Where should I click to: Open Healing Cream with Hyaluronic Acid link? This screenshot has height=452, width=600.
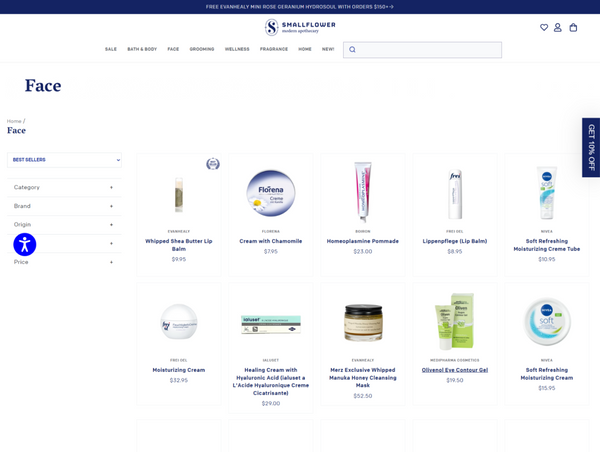click(x=271, y=382)
